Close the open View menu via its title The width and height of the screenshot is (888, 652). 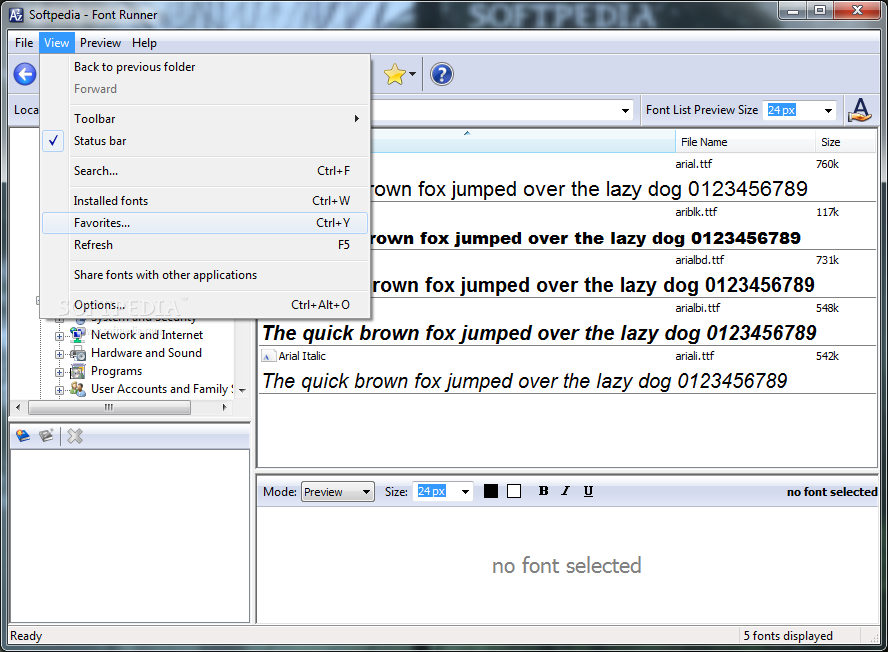pos(57,43)
